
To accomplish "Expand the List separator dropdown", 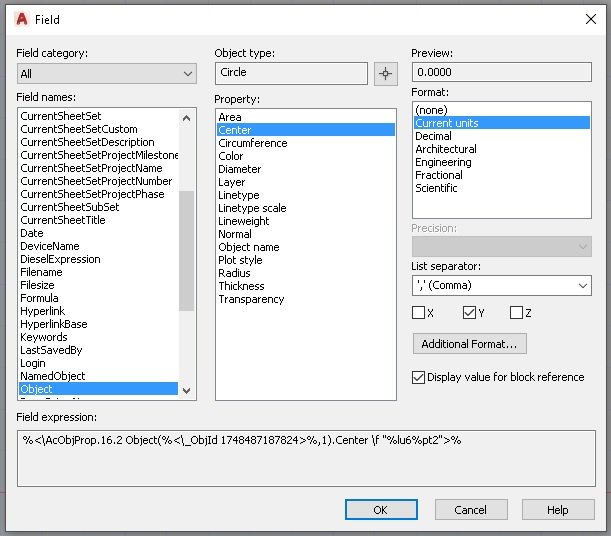I will pos(501,286).
